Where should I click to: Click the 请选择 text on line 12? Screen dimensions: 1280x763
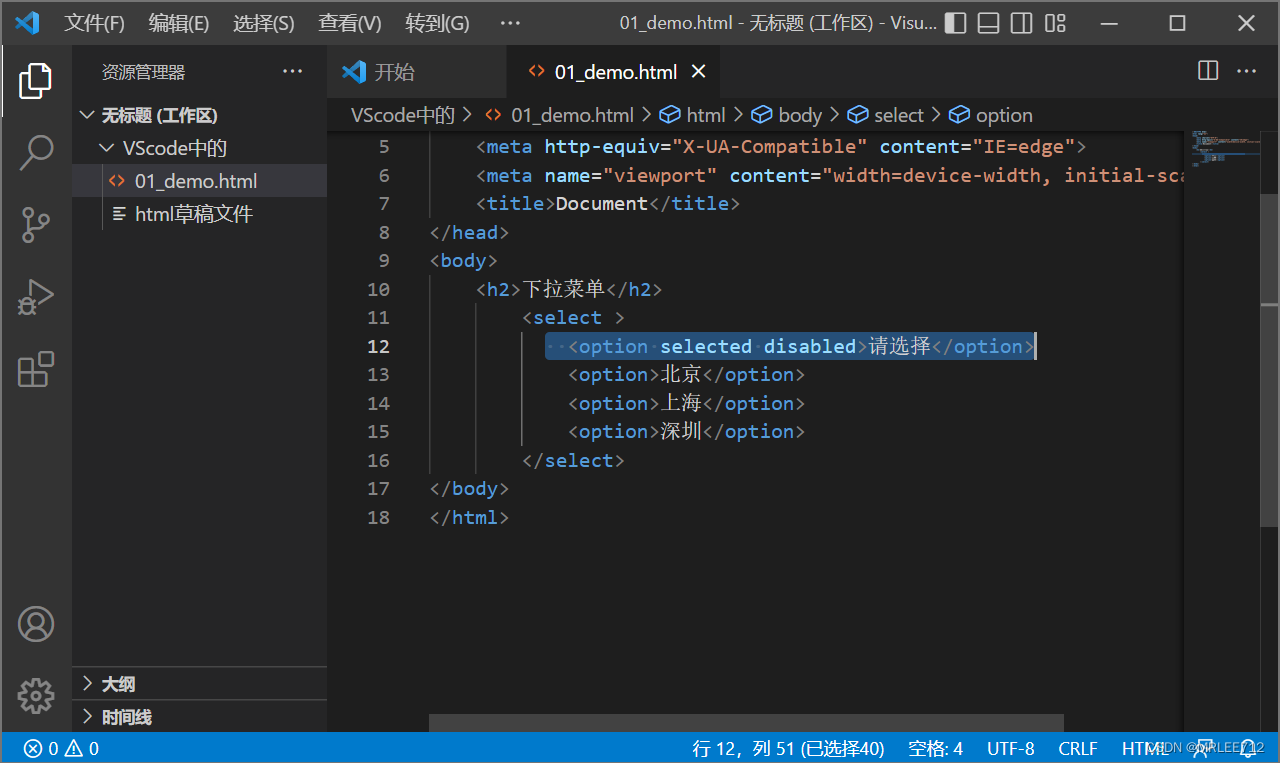coord(900,346)
